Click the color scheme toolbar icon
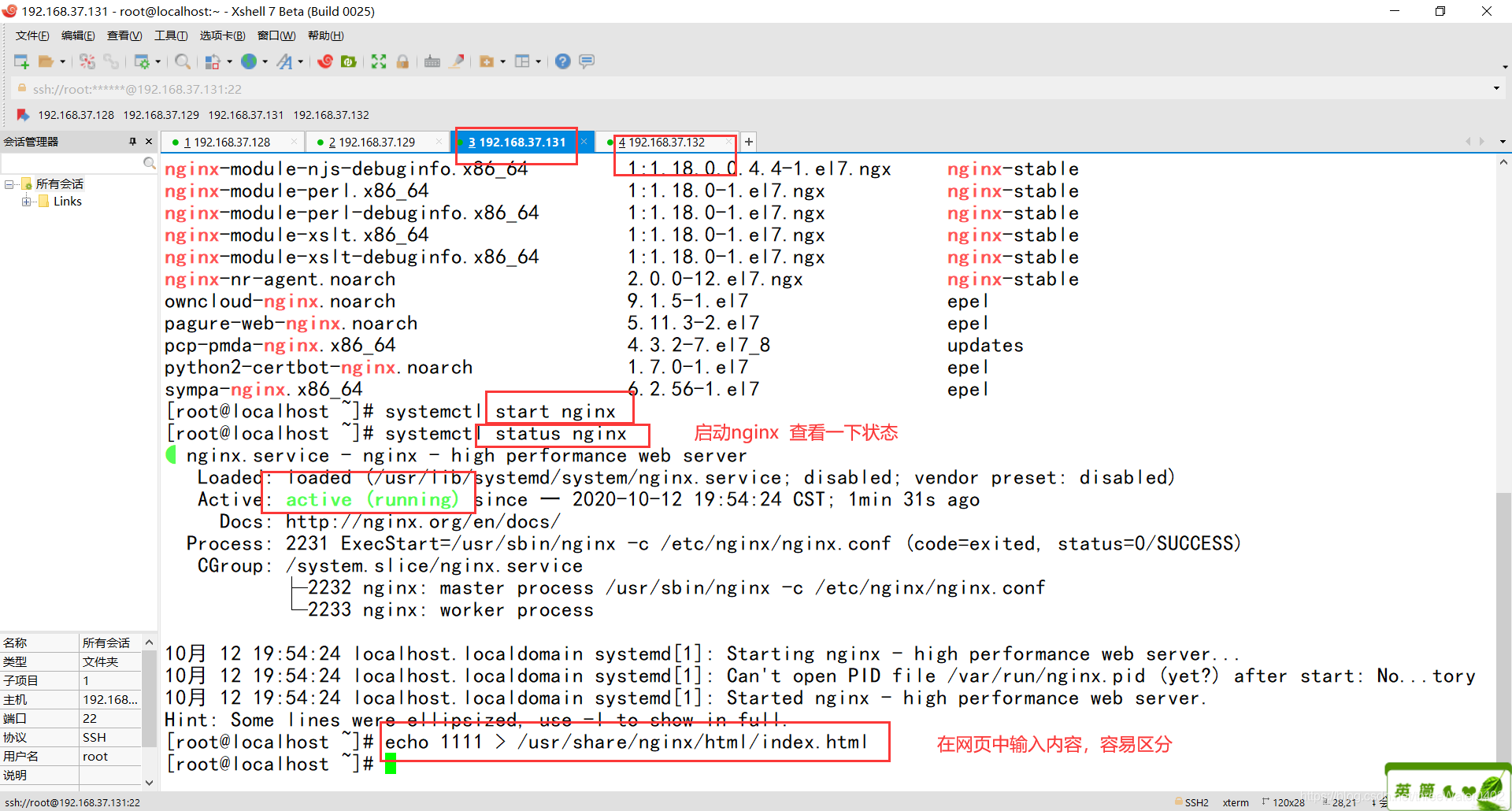Screen dimensions: 1512x811 tap(213, 61)
